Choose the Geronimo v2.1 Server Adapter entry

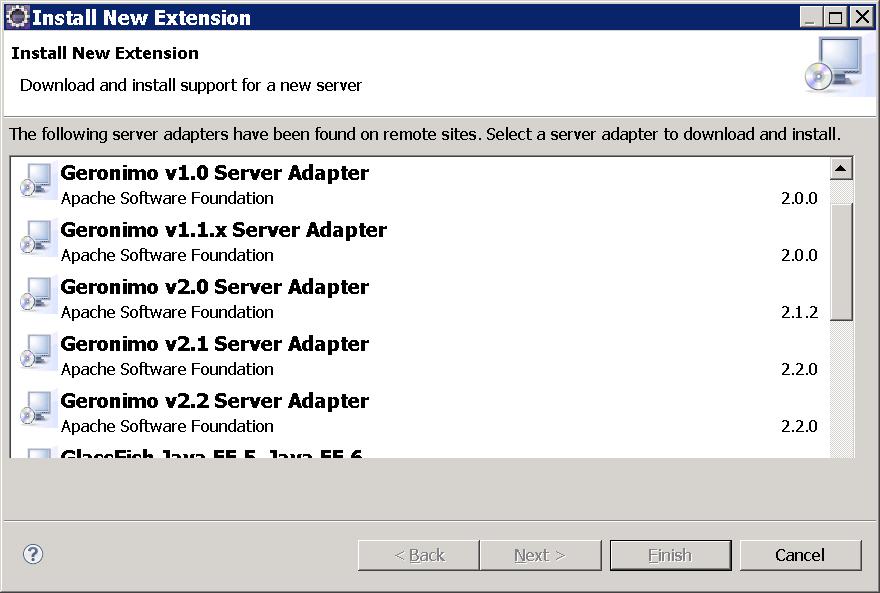tap(419, 356)
